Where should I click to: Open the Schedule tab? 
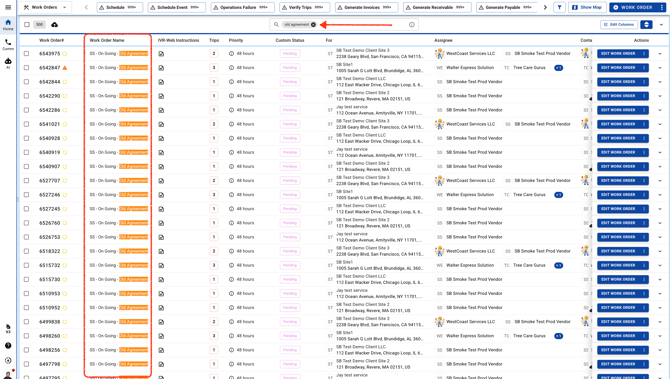[120, 7]
